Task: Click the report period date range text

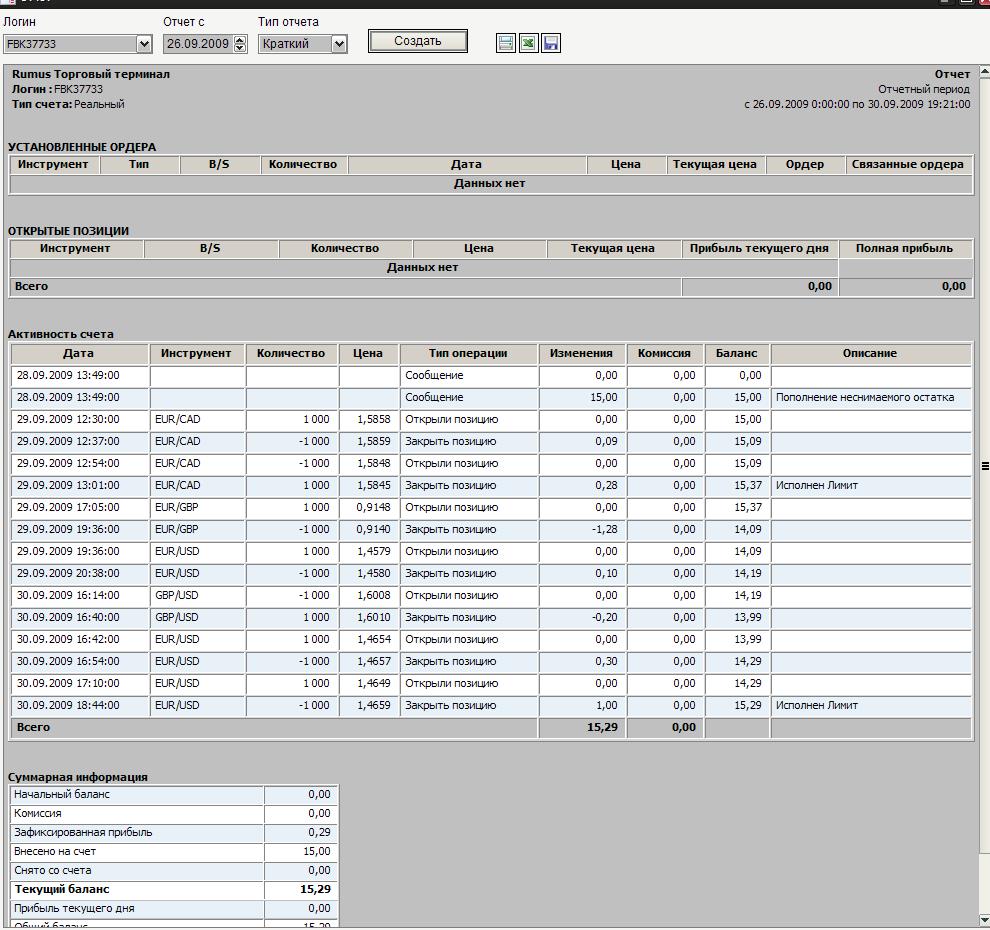Action: coord(857,105)
